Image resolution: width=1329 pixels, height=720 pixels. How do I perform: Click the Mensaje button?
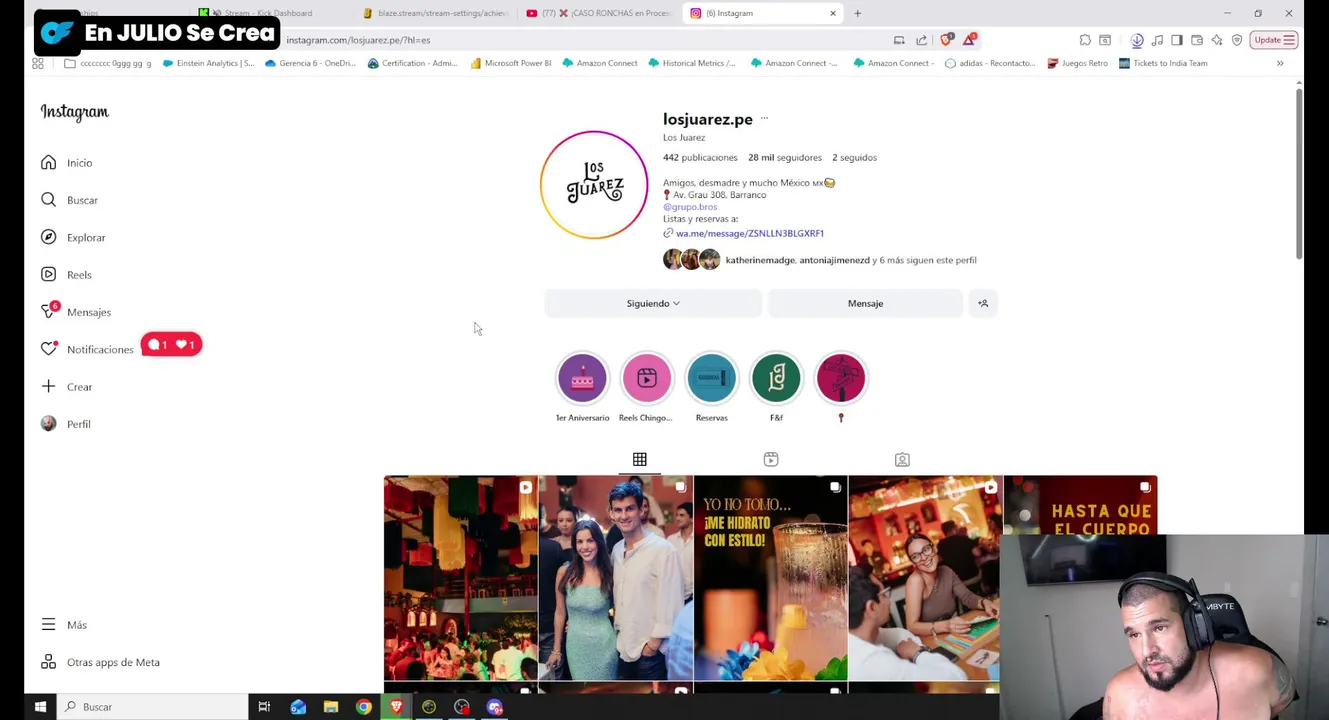[865, 303]
